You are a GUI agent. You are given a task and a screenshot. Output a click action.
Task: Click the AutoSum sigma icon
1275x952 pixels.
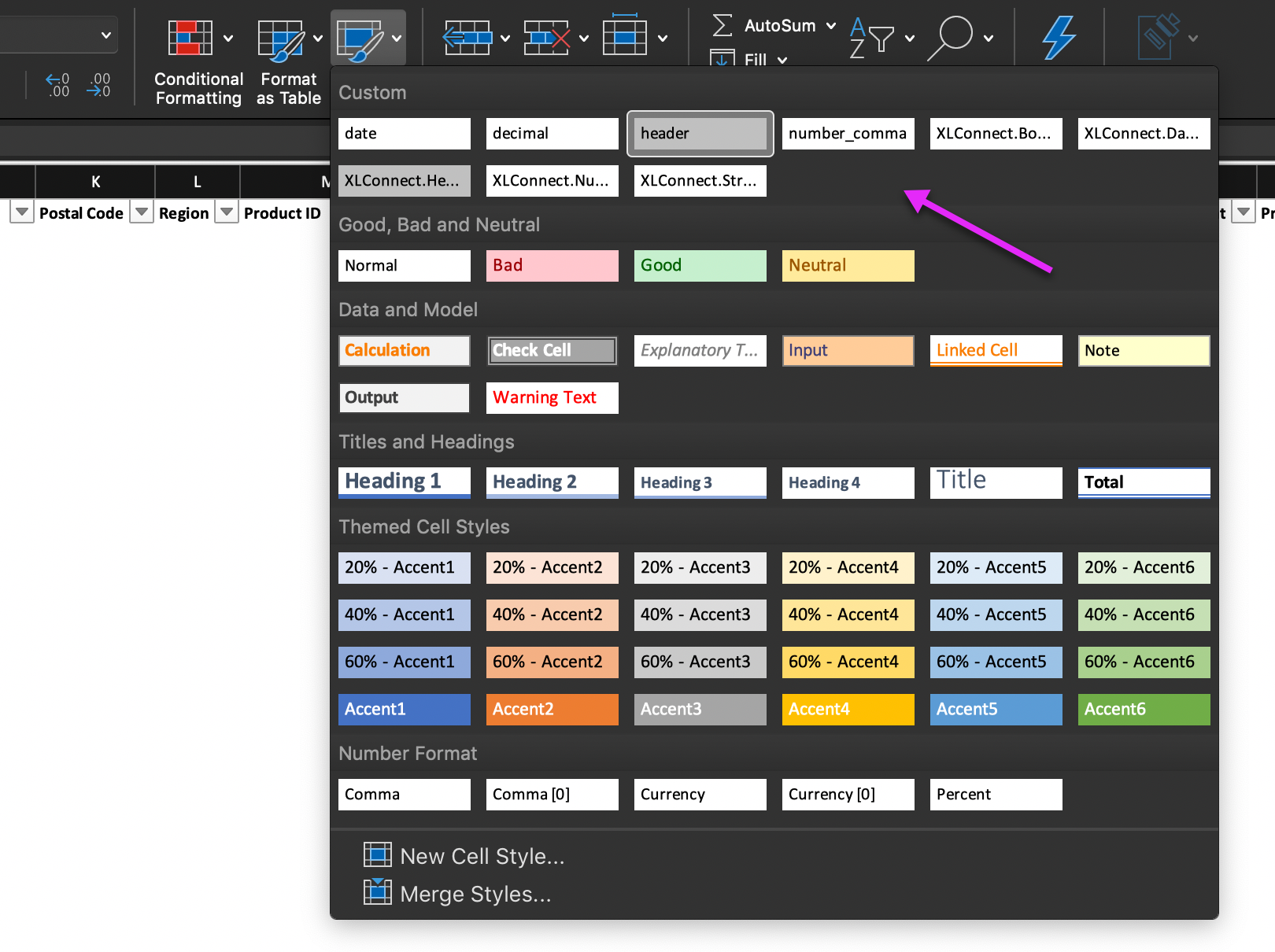click(x=722, y=25)
